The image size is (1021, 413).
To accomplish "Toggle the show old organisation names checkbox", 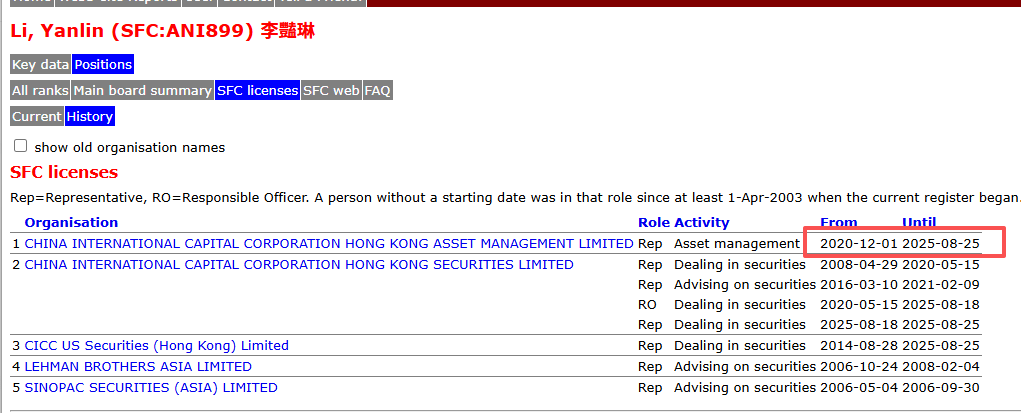I will (20, 146).
